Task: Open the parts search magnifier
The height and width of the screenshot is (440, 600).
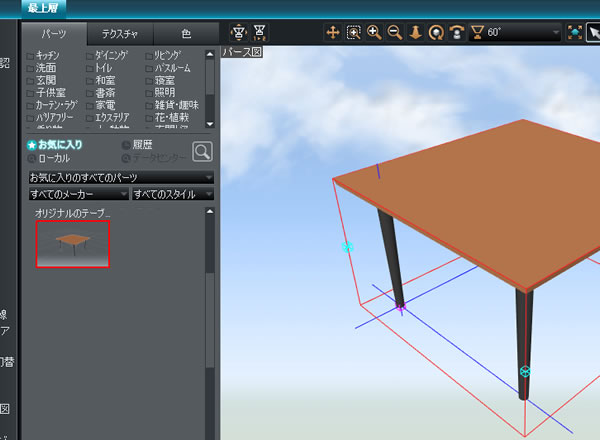Action: pos(202,151)
